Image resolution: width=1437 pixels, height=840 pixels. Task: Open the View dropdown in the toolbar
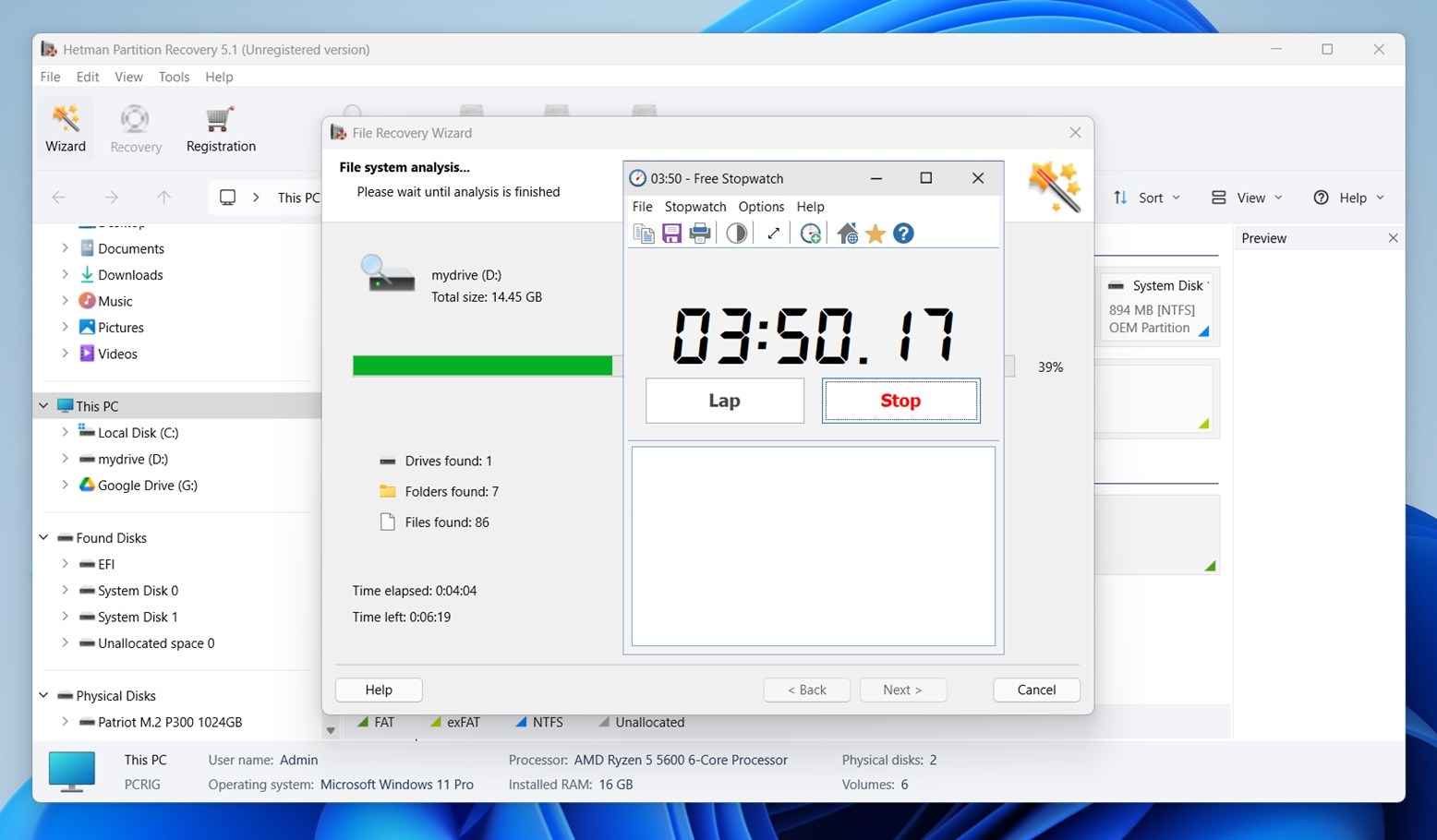[1247, 198]
